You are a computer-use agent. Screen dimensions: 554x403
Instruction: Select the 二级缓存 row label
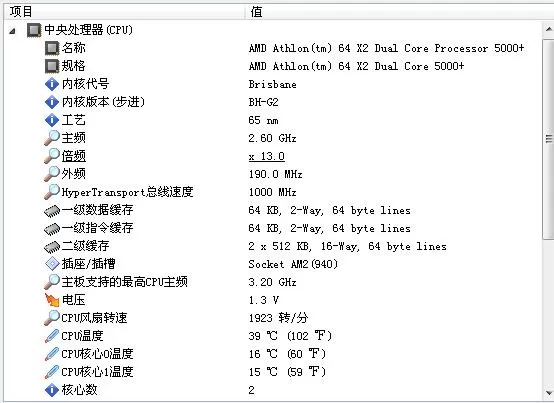[x=85, y=246]
